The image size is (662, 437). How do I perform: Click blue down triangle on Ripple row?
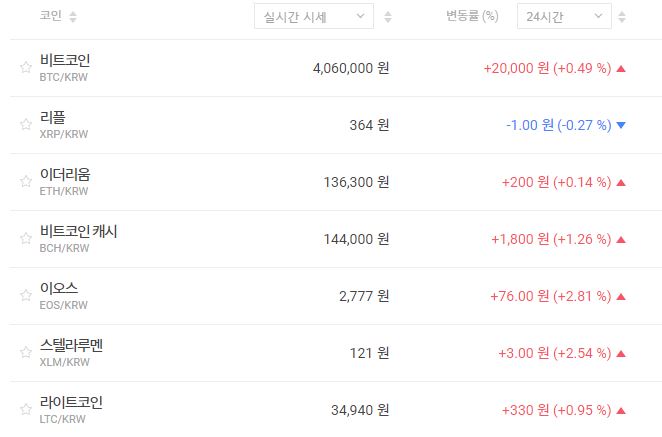[621, 126]
